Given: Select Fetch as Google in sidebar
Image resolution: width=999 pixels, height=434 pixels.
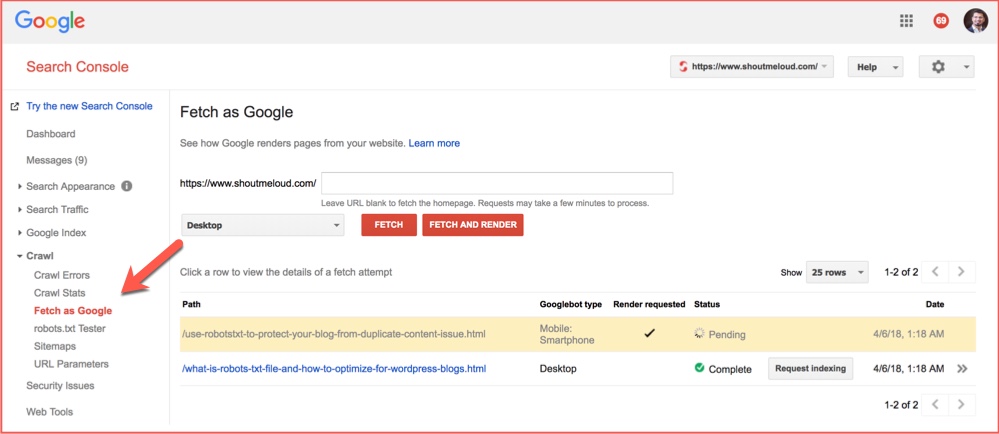Looking at the screenshot, I should [73, 311].
